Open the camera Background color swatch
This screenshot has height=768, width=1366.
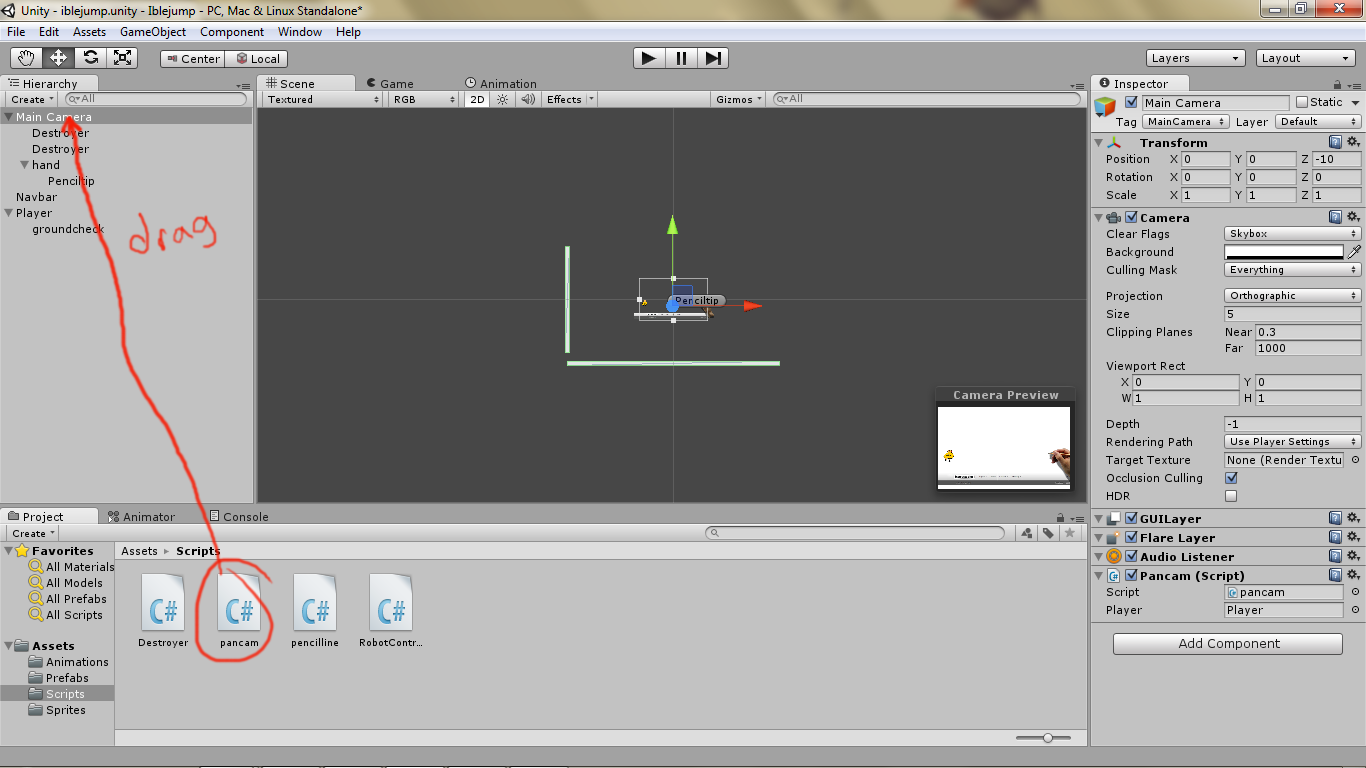pyautogui.click(x=1285, y=251)
